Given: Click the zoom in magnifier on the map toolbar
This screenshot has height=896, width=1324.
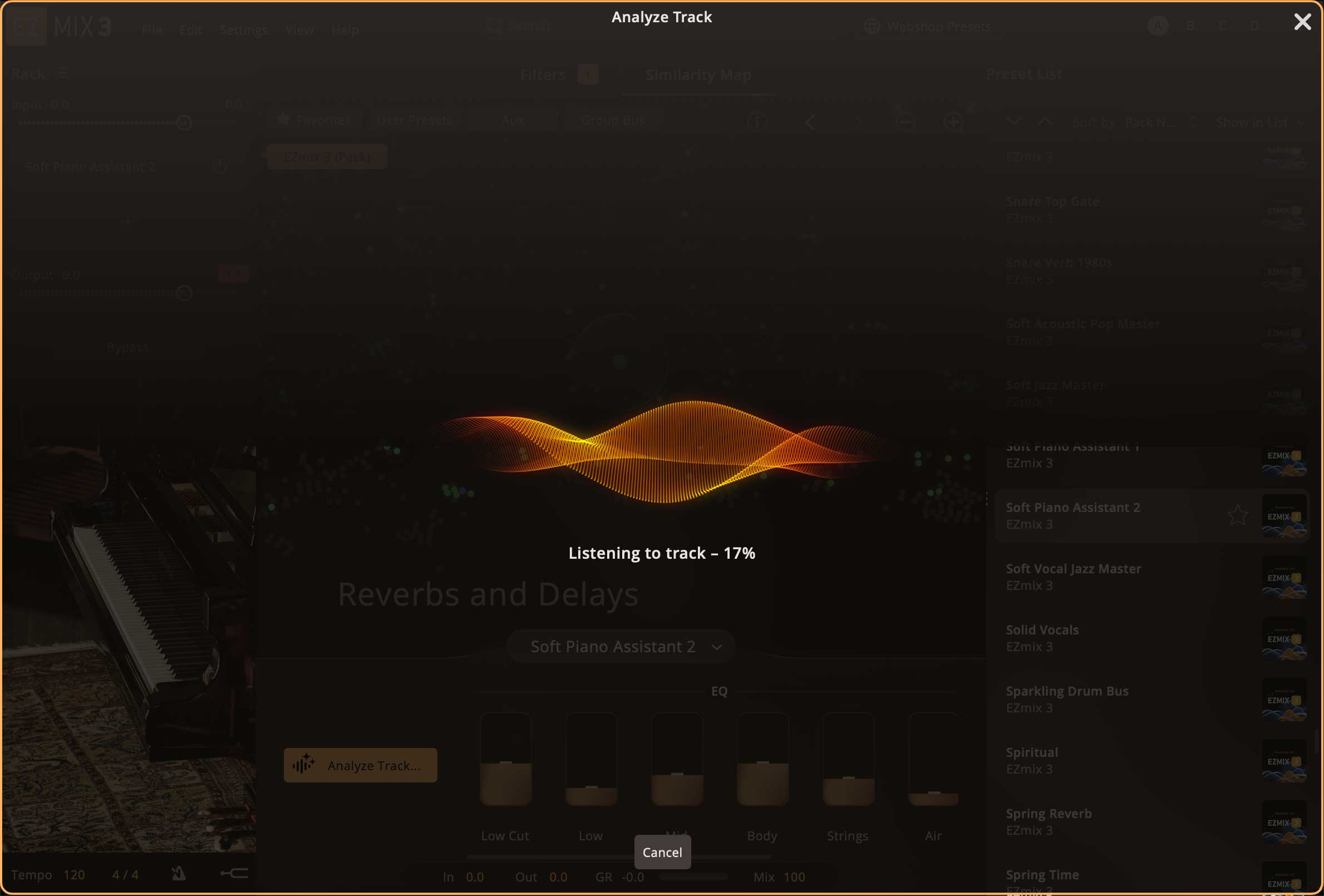Looking at the screenshot, I should point(953,121).
